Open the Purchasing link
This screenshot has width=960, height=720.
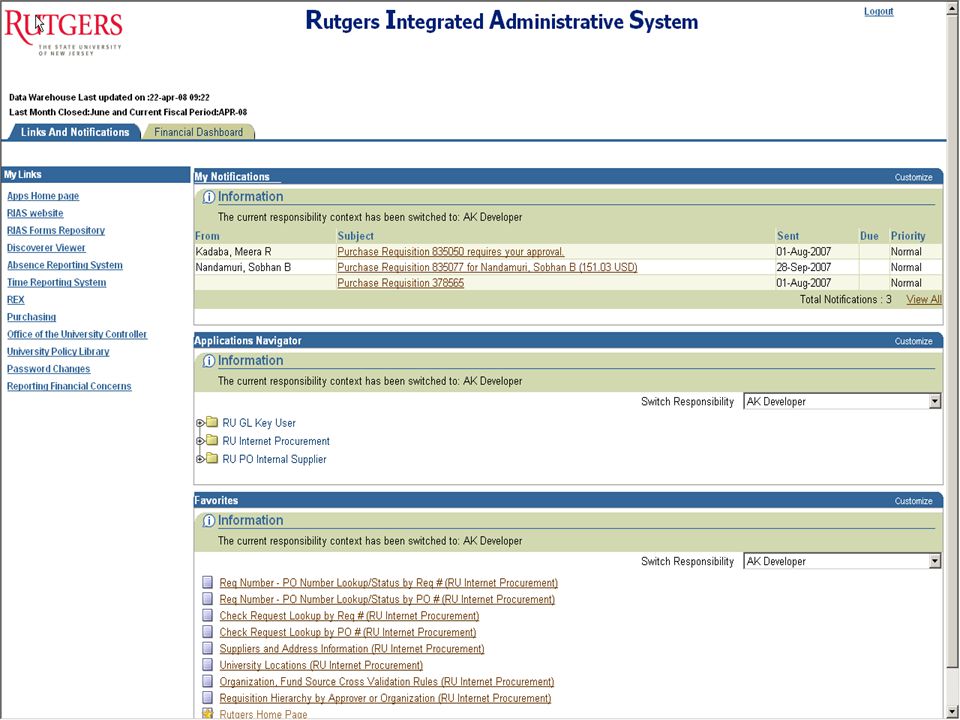point(31,317)
